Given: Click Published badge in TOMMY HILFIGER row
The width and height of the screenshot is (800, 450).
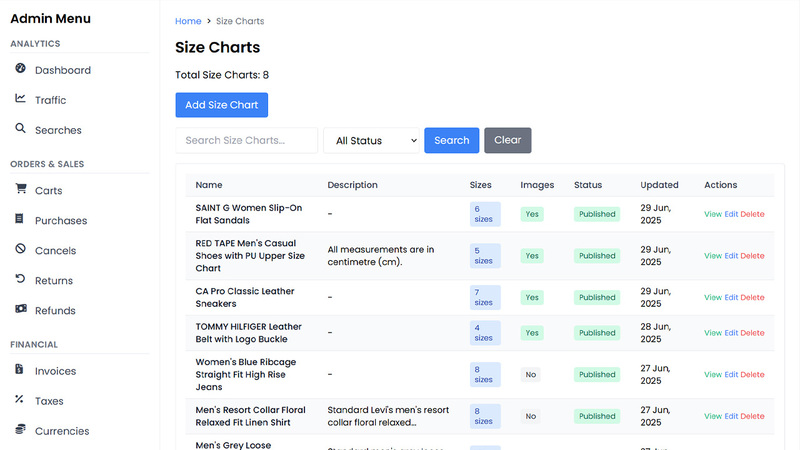Looking at the screenshot, I should click(597, 333).
